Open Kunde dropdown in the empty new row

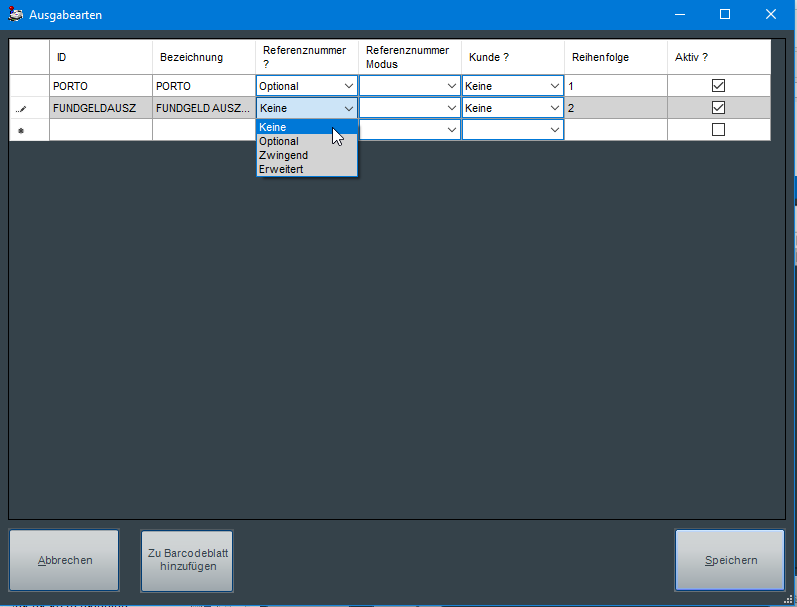555,130
